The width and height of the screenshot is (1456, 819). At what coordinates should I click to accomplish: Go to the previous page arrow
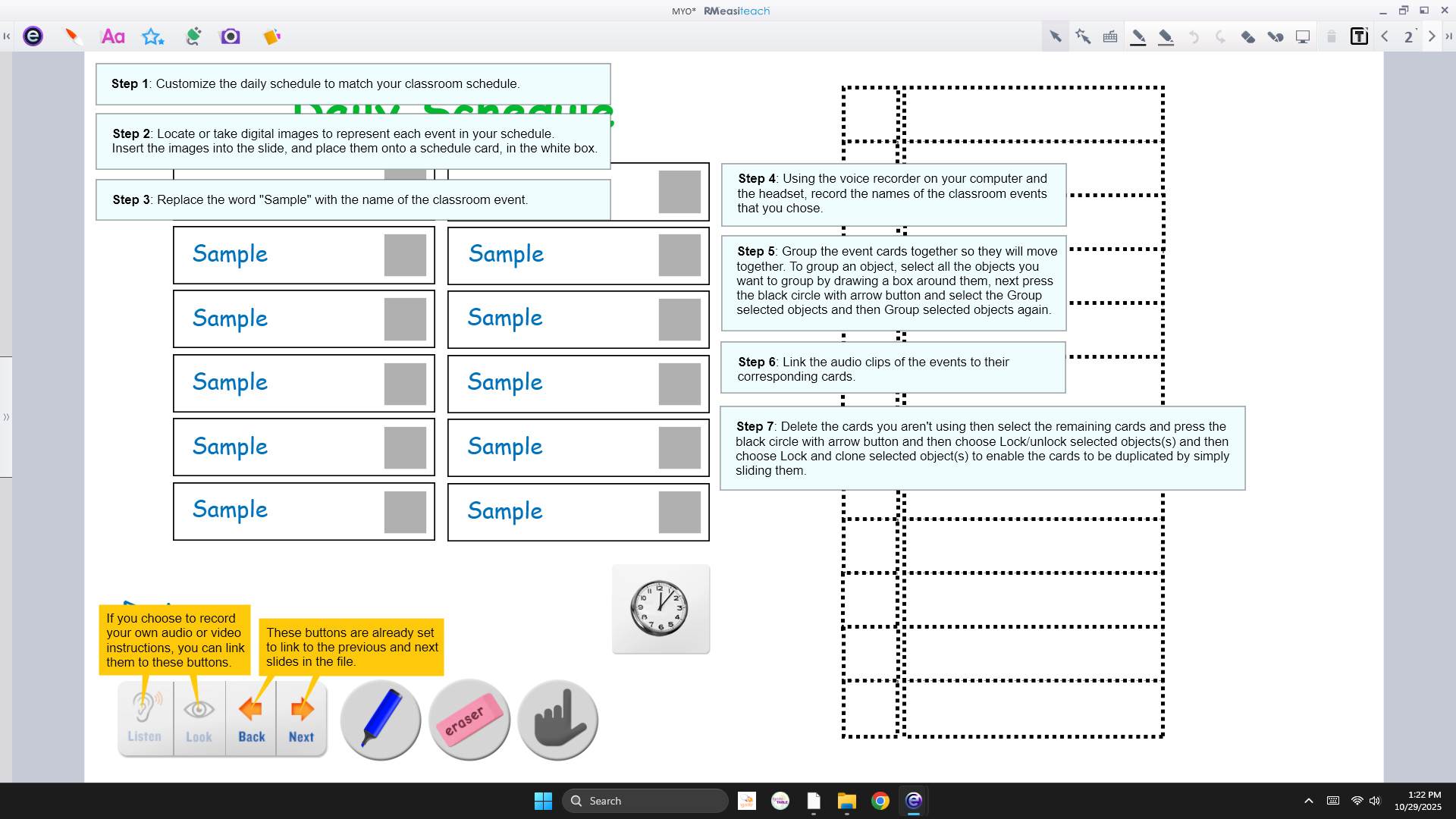point(1385,36)
